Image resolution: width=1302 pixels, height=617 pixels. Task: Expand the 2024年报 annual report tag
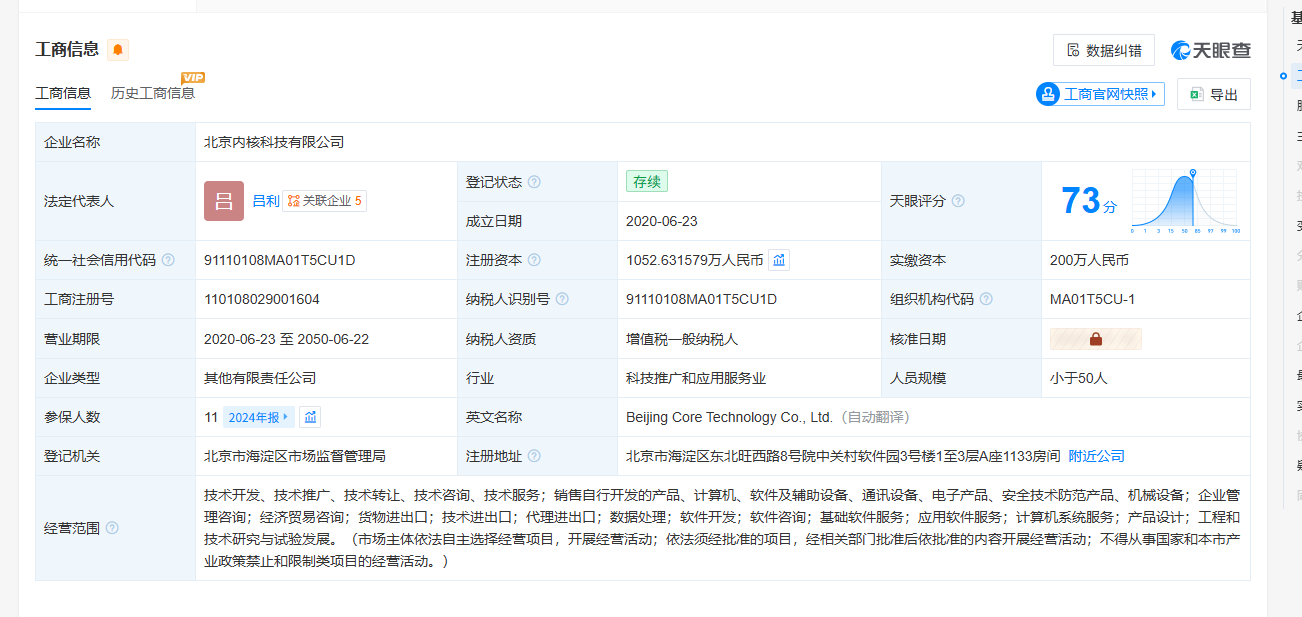(x=258, y=417)
